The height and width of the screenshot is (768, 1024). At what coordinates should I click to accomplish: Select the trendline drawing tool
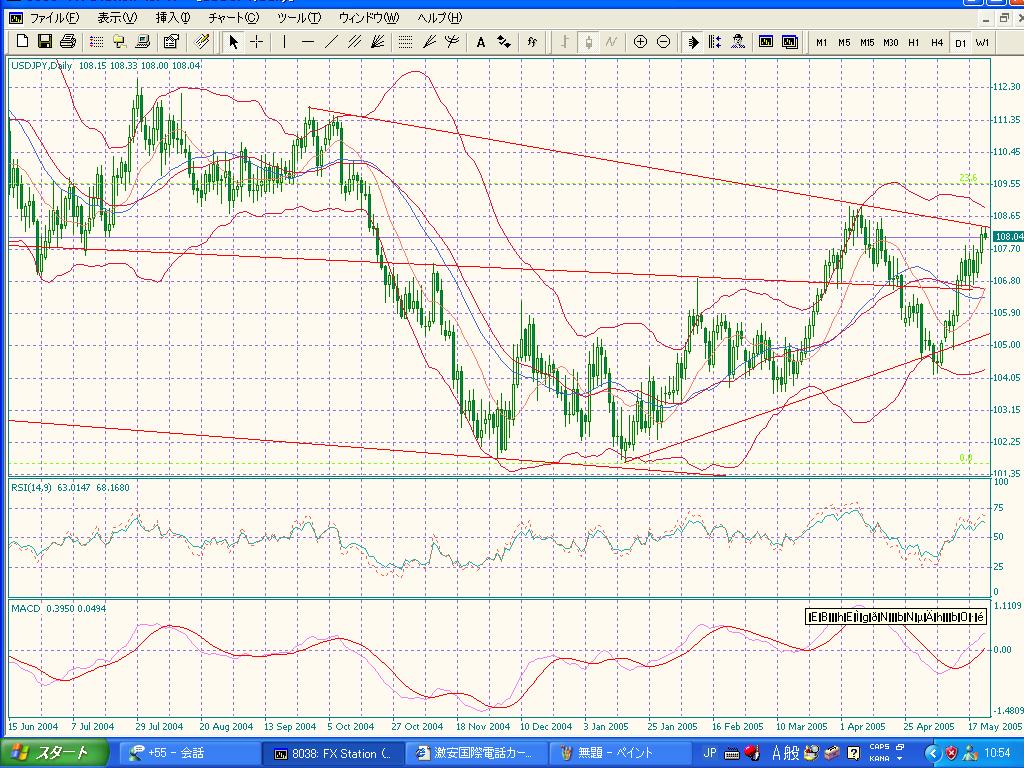coord(331,41)
